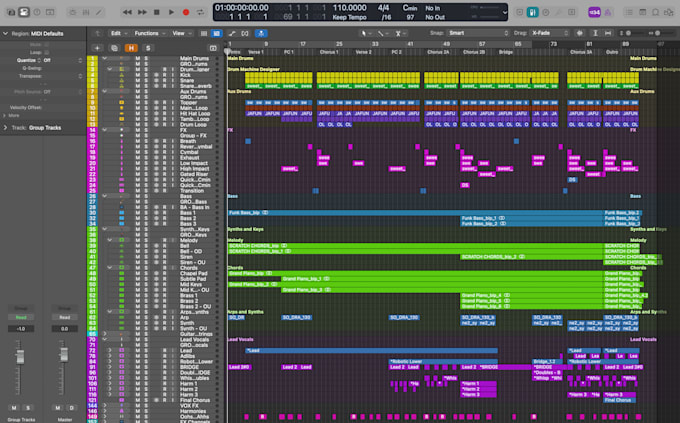Open the Browsers media icon

click(x=669, y=12)
